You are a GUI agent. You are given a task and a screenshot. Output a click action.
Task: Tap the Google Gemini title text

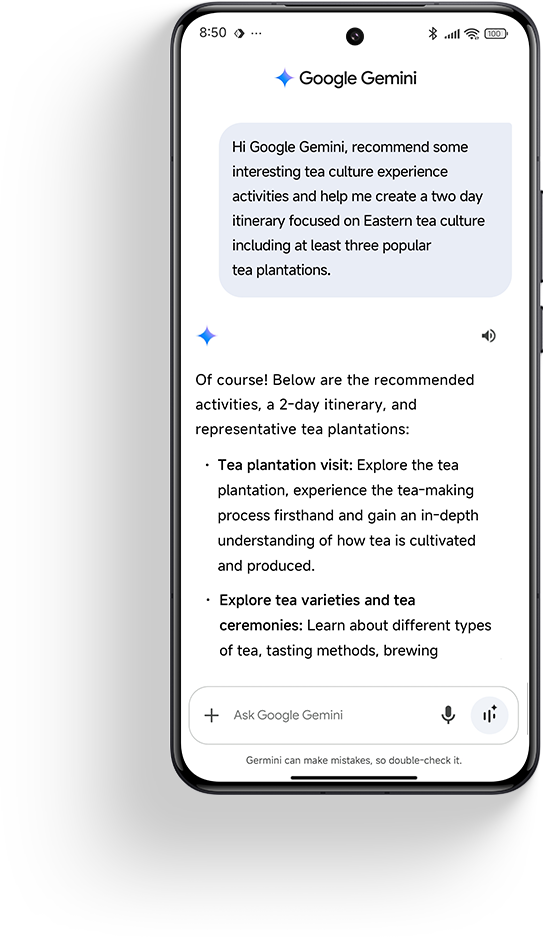click(358, 78)
